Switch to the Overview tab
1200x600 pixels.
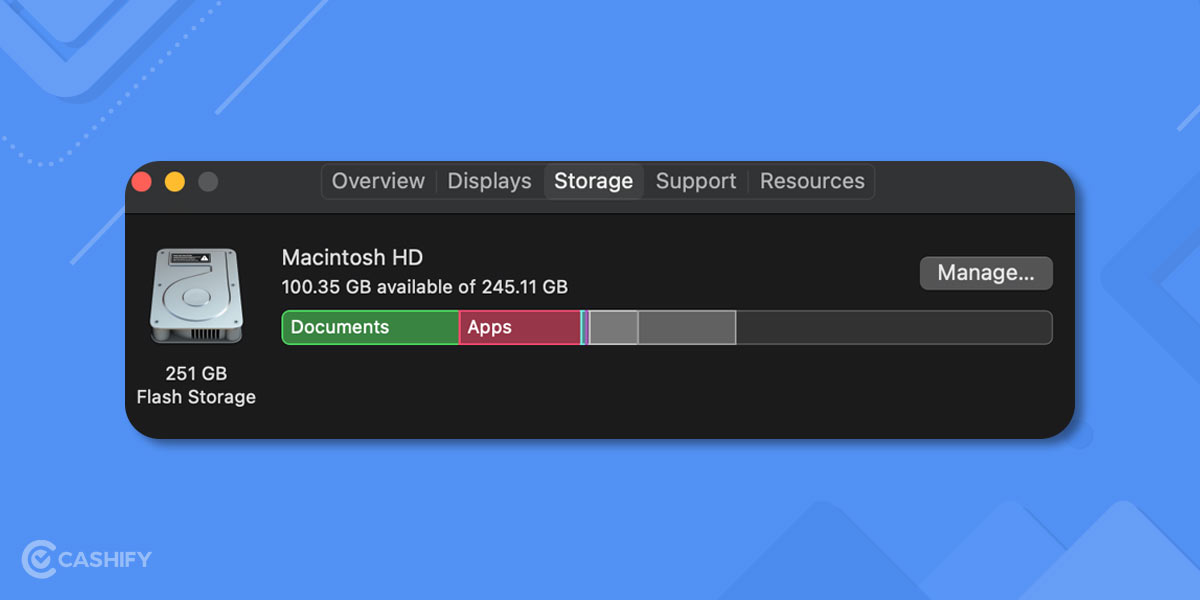[378, 181]
